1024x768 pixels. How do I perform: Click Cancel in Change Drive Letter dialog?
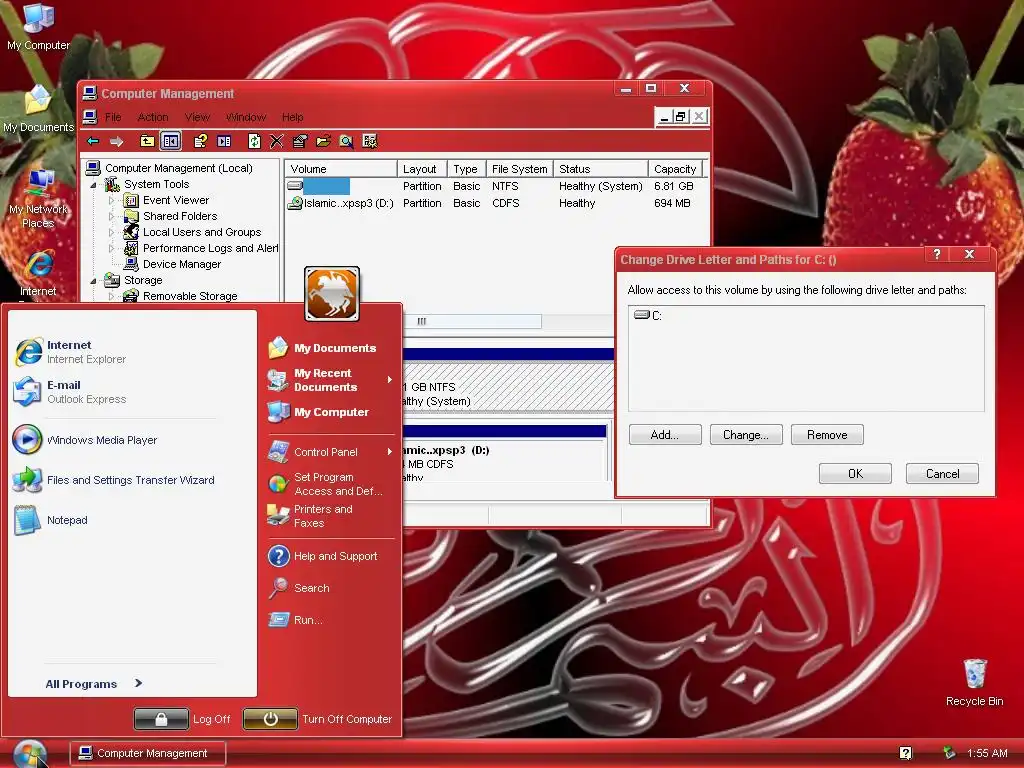[x=942, y=473]
